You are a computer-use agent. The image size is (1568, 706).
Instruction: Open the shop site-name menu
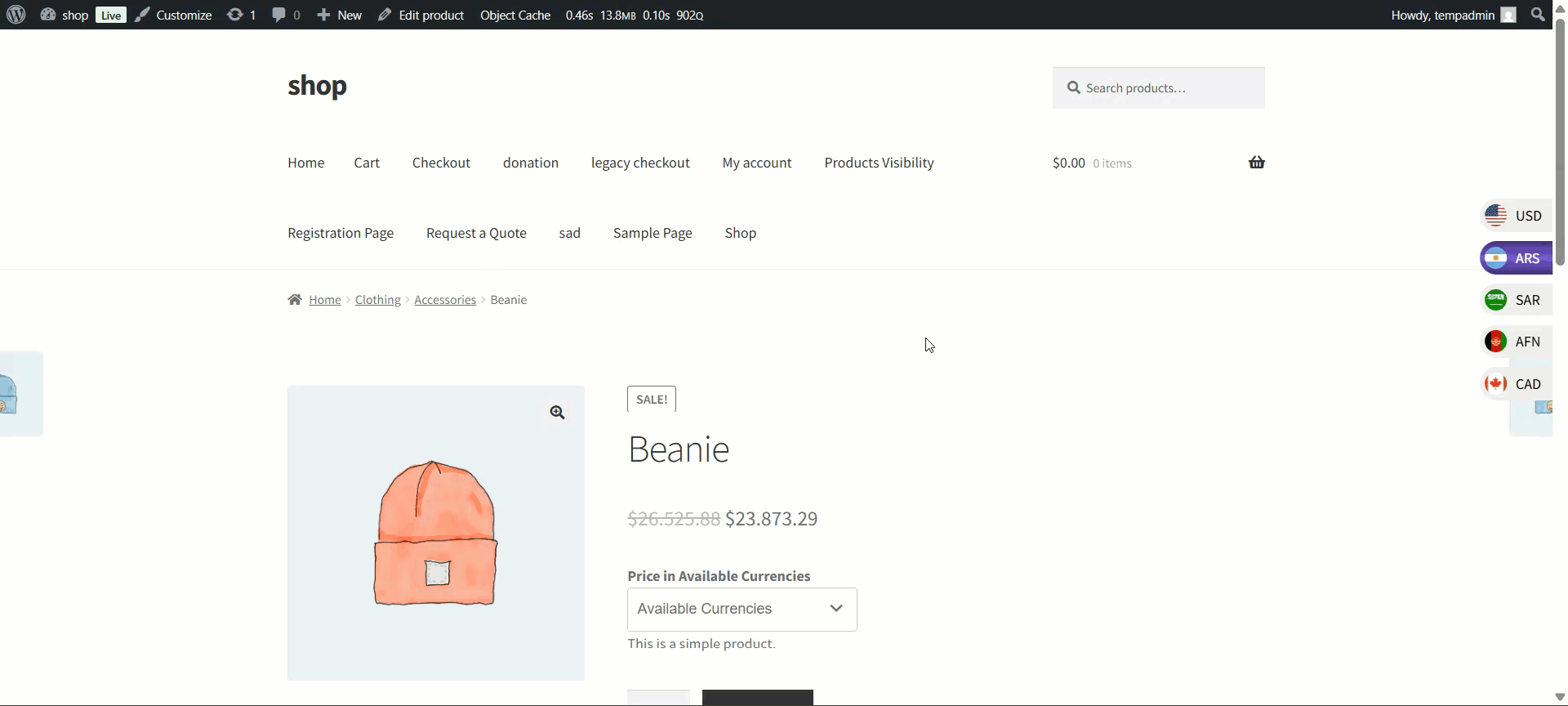[x=65, y=15]
